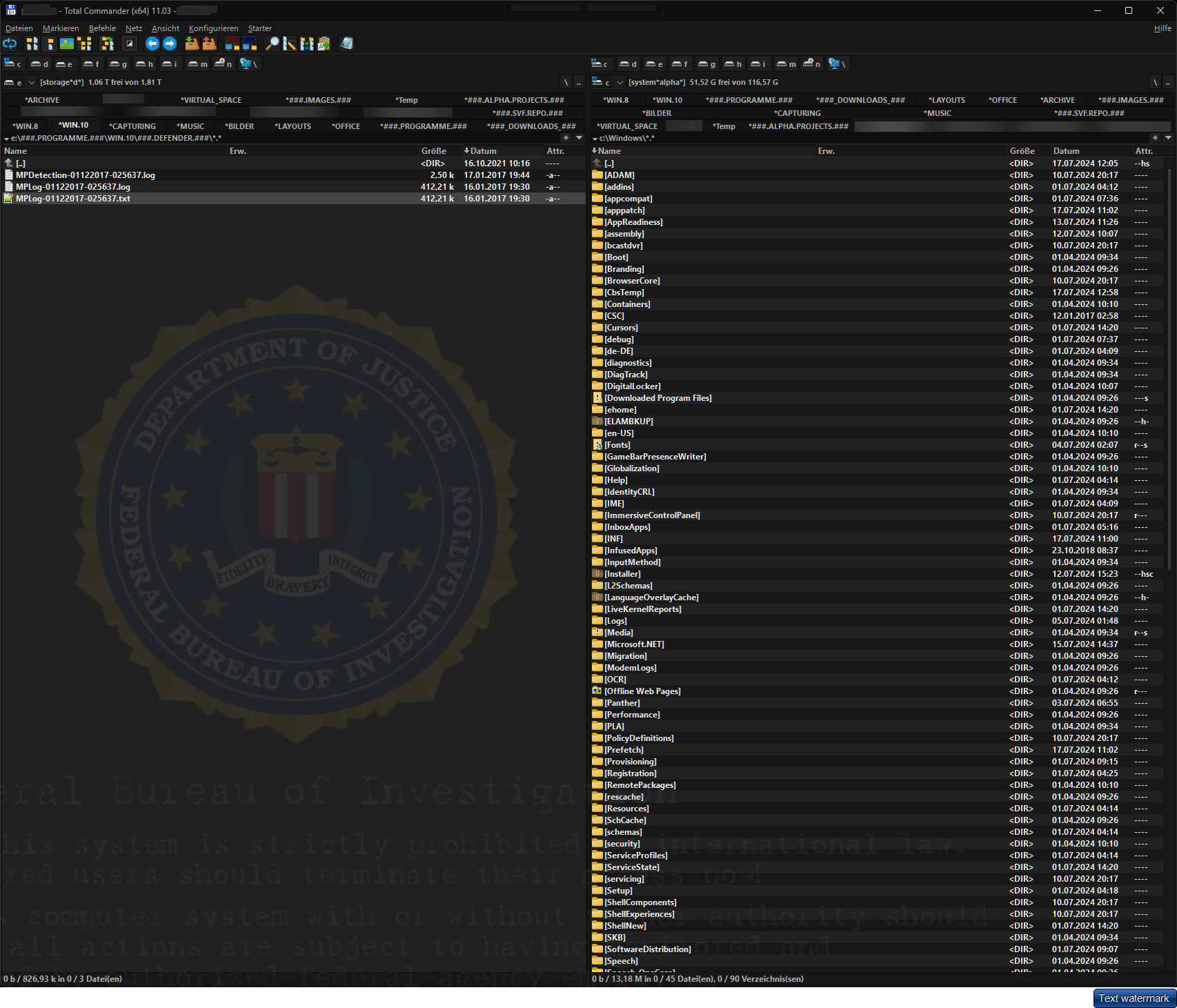The width and height of the screenshot is (1177, 1008).
Task: Click the left panel path bar
Action: tap(280, 138)
